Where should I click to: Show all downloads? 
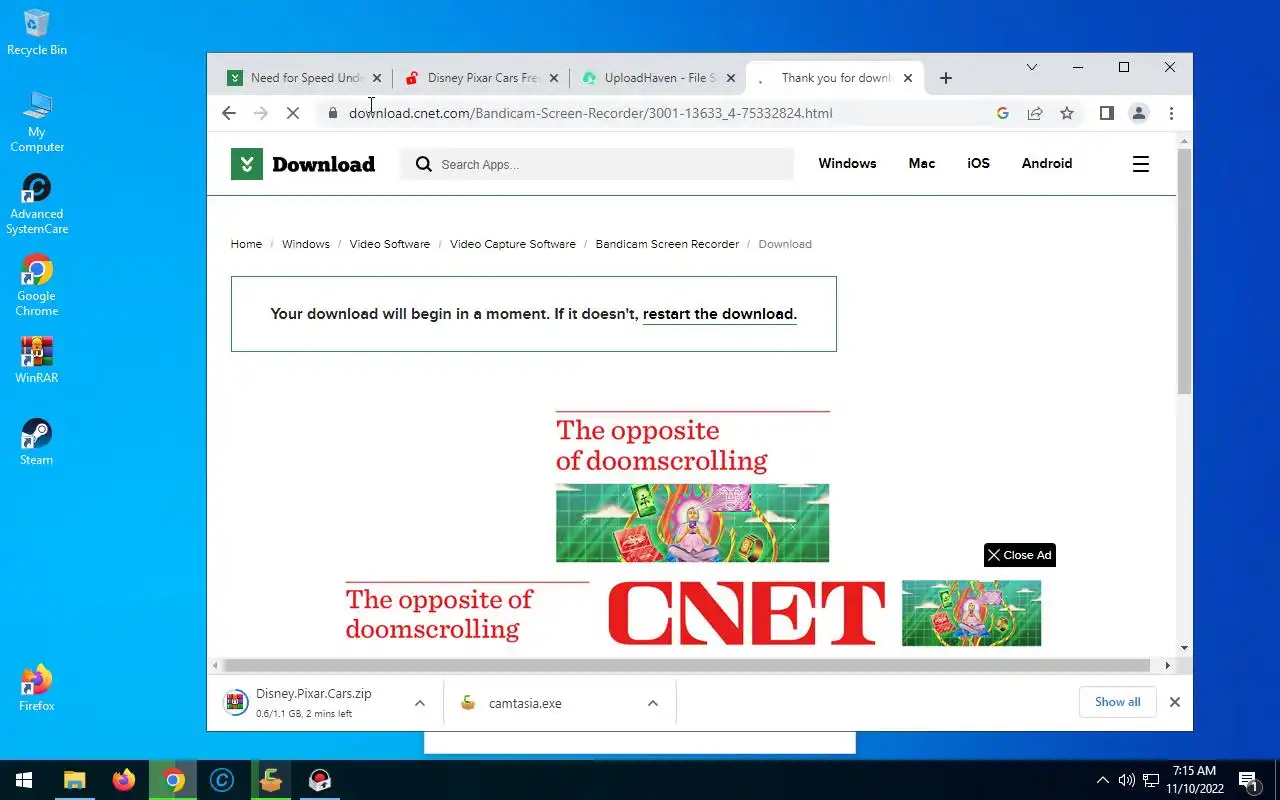click(x=1118, y=702)
